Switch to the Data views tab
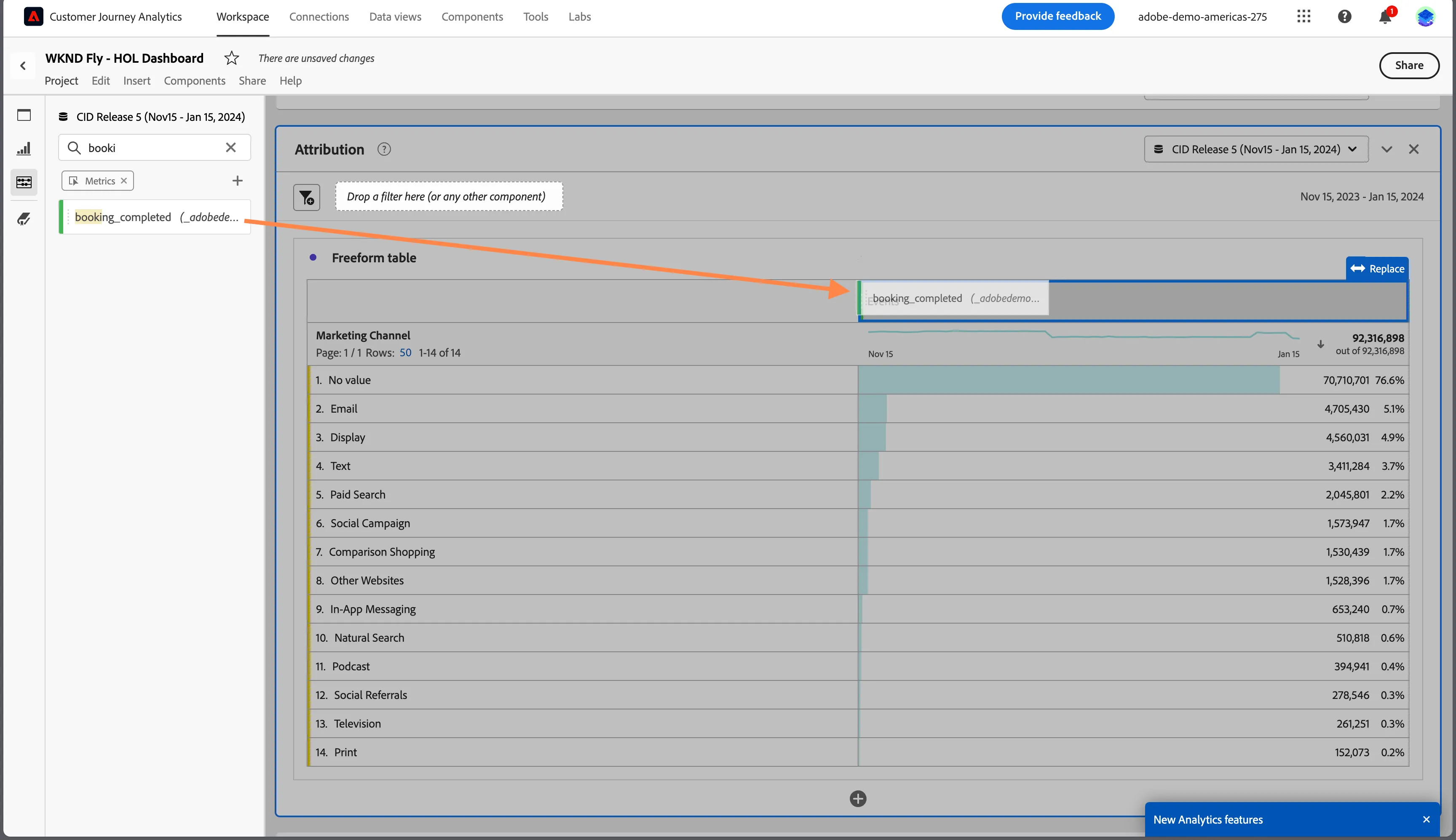This screenshot has height=840, width=1456. point(395,17)
